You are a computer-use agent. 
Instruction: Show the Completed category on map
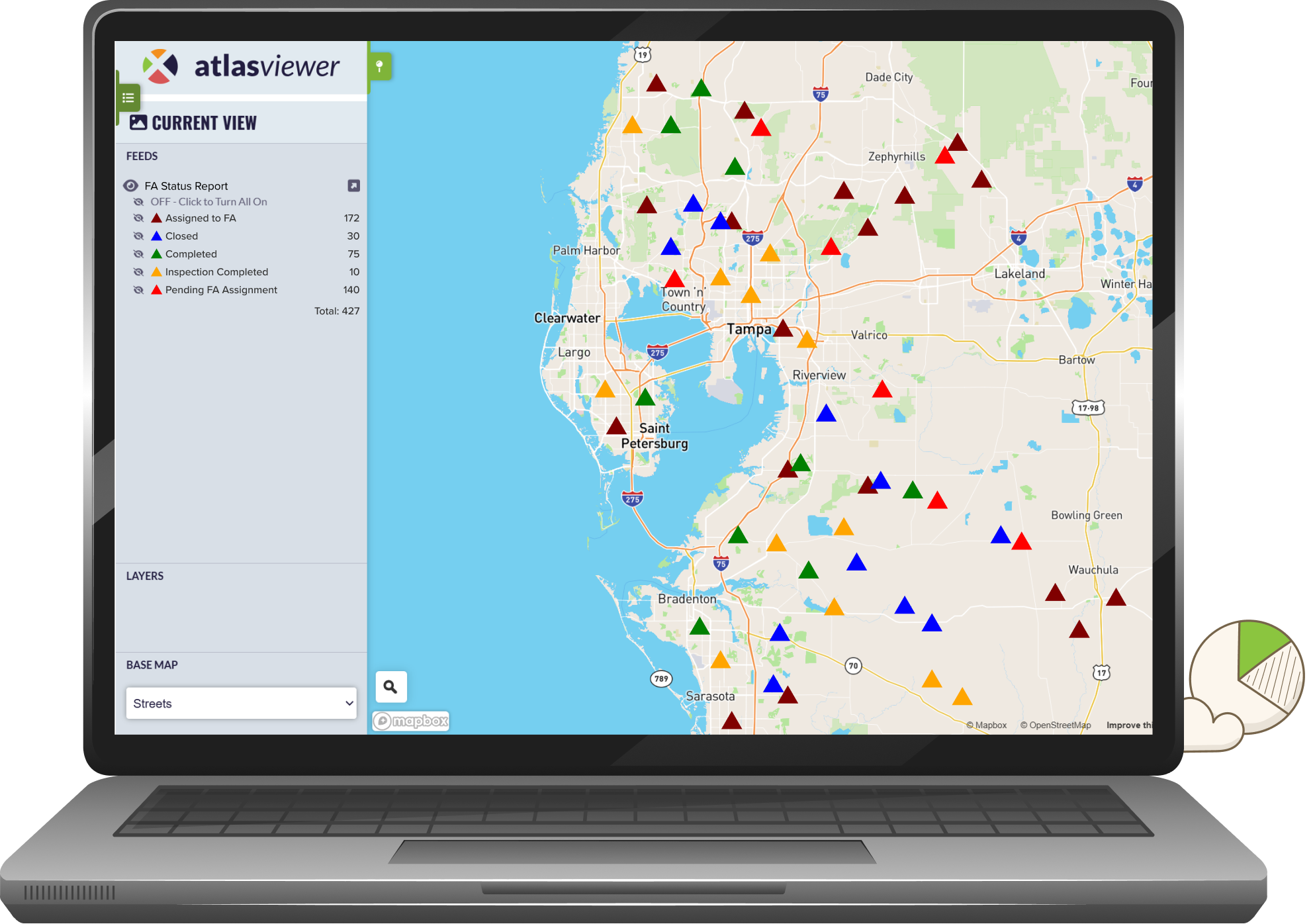138,254
